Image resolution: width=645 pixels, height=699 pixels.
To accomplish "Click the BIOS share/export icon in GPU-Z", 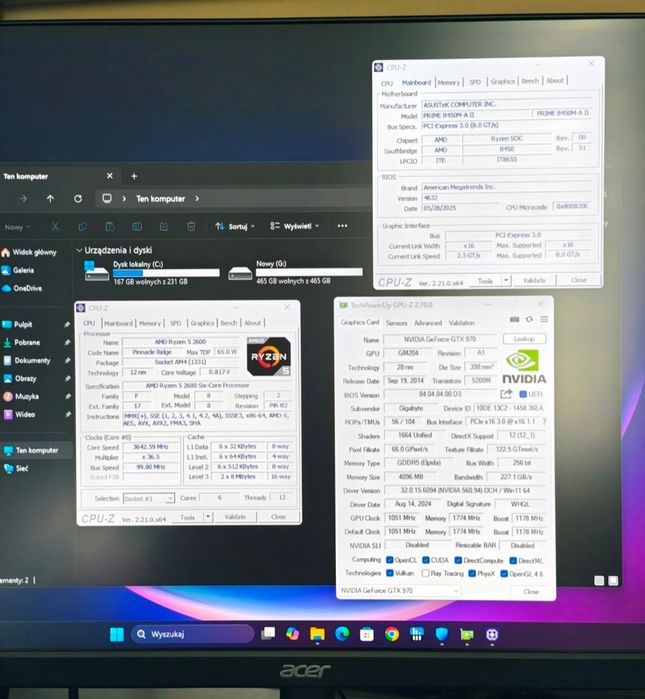I will coord(506,394).
